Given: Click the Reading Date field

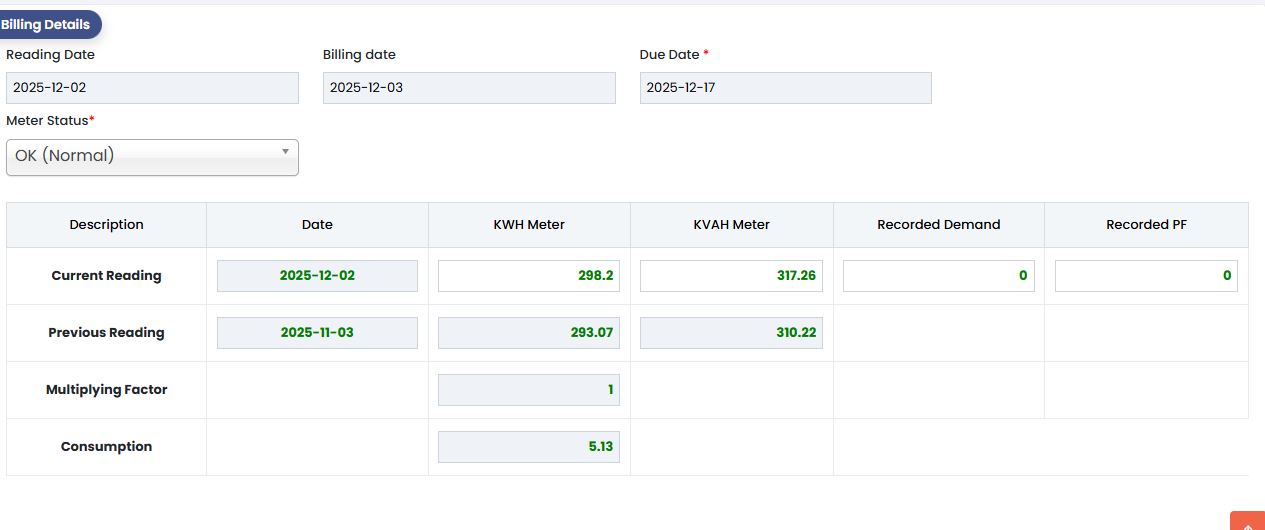Looking at the screenshot, I should click(152, 88).
